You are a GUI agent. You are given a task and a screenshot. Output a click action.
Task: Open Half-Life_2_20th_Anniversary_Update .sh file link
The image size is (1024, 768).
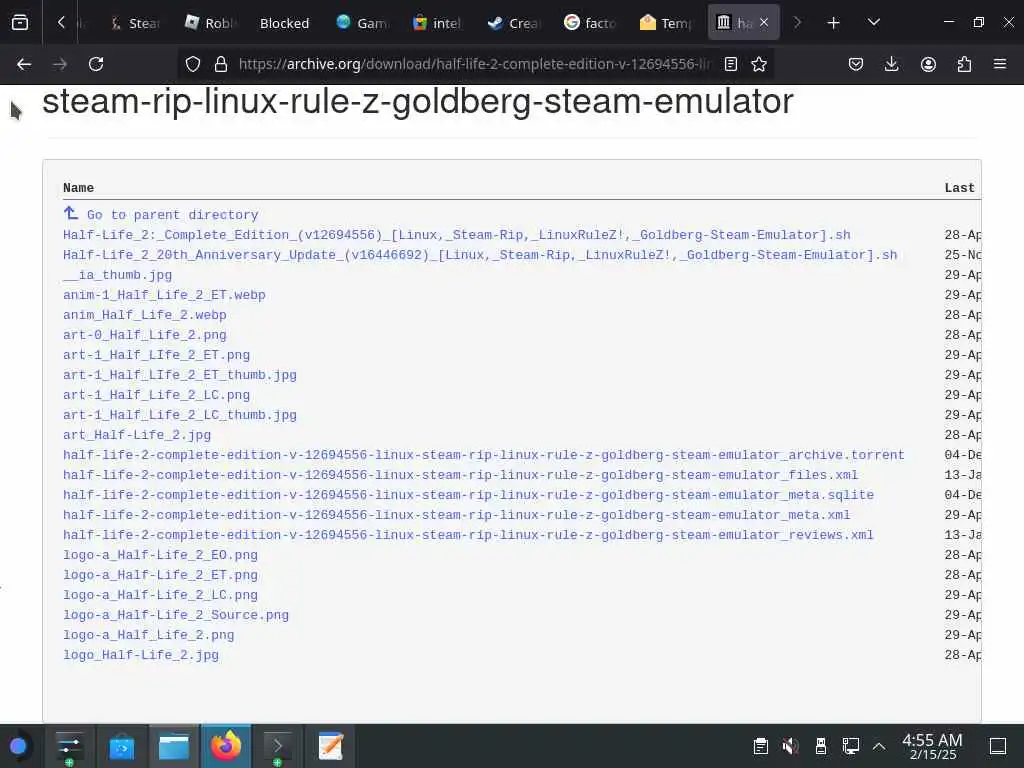[x=480, y=255]
